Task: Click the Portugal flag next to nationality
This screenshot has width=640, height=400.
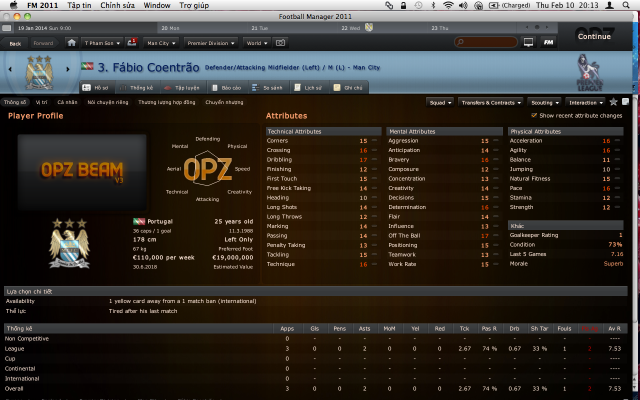Action: pos(139,222)
